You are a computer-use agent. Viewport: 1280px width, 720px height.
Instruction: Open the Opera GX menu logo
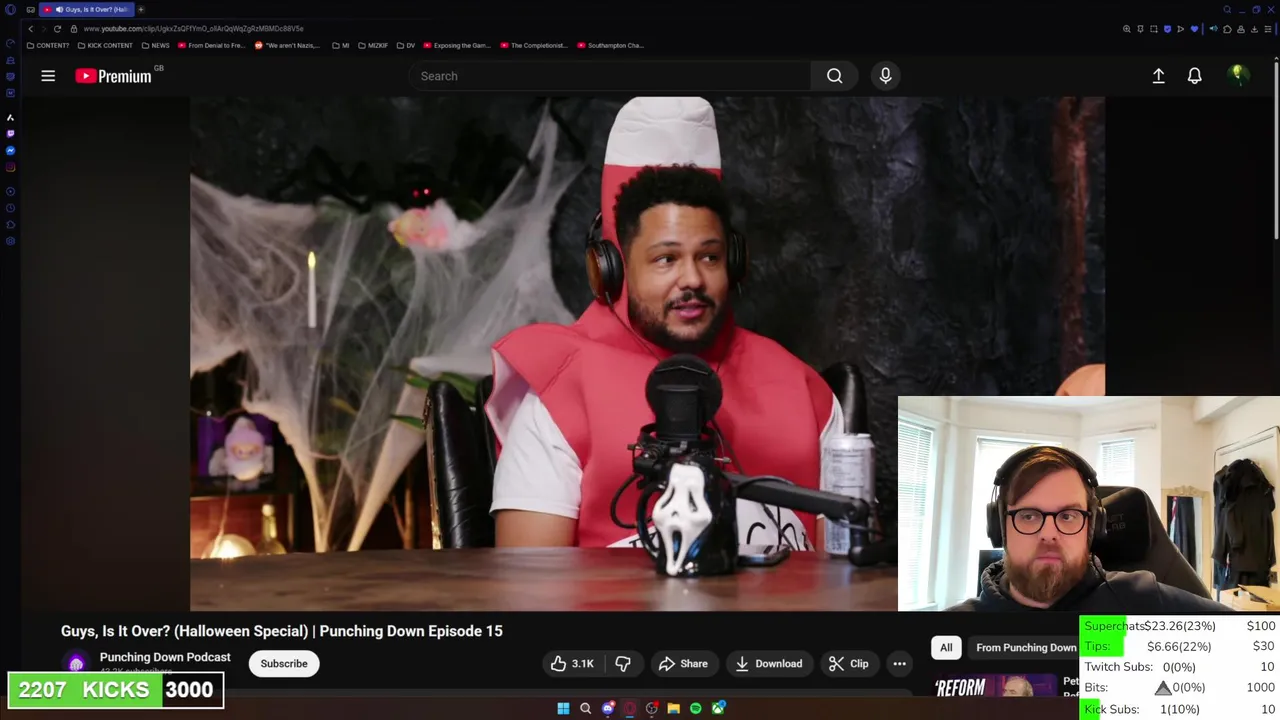point(10,9)
